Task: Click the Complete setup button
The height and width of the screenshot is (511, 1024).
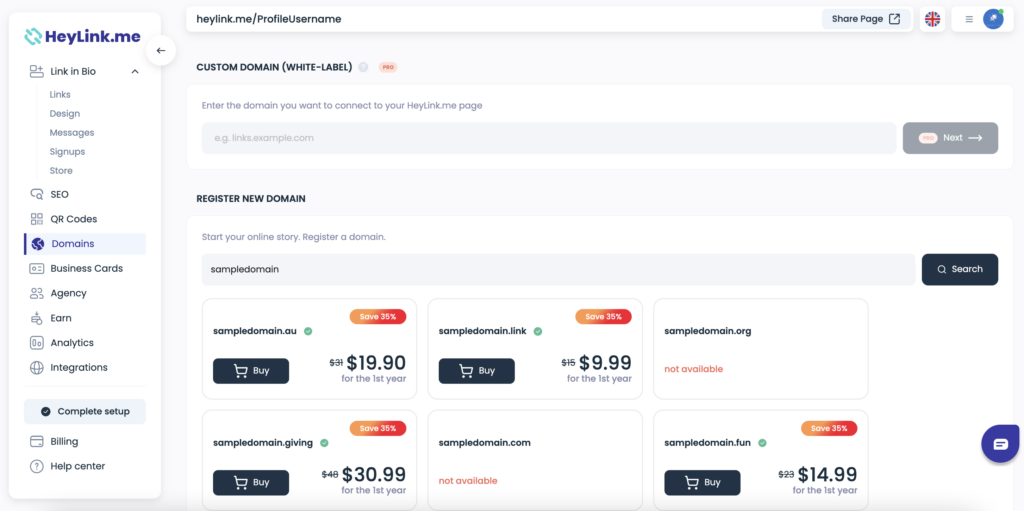Action: point(85,412)
